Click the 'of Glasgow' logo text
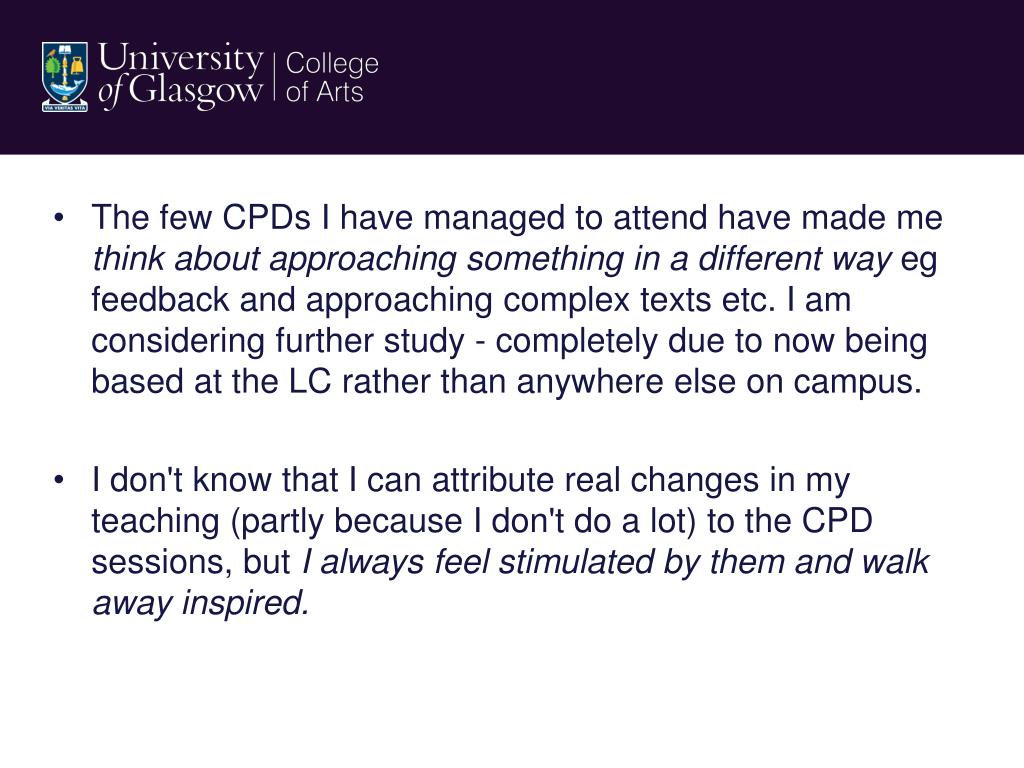Image resolution: width=1024 pixels, height=768 pixels. point(180,91)
